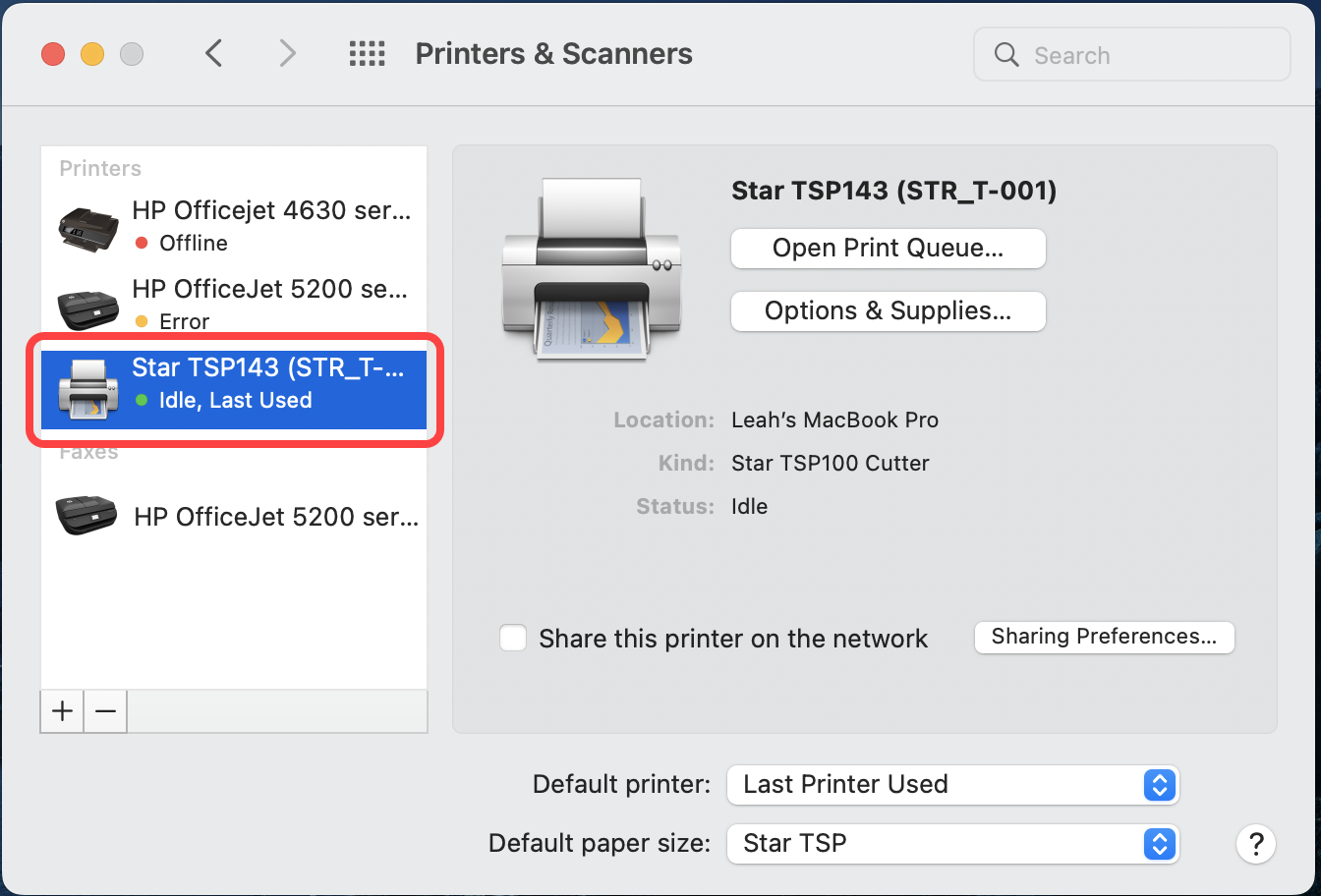The width and height of the screenshot is (1321, 896).
Task: Click the yellow minimize window button
Action: [x=91, y=54]
